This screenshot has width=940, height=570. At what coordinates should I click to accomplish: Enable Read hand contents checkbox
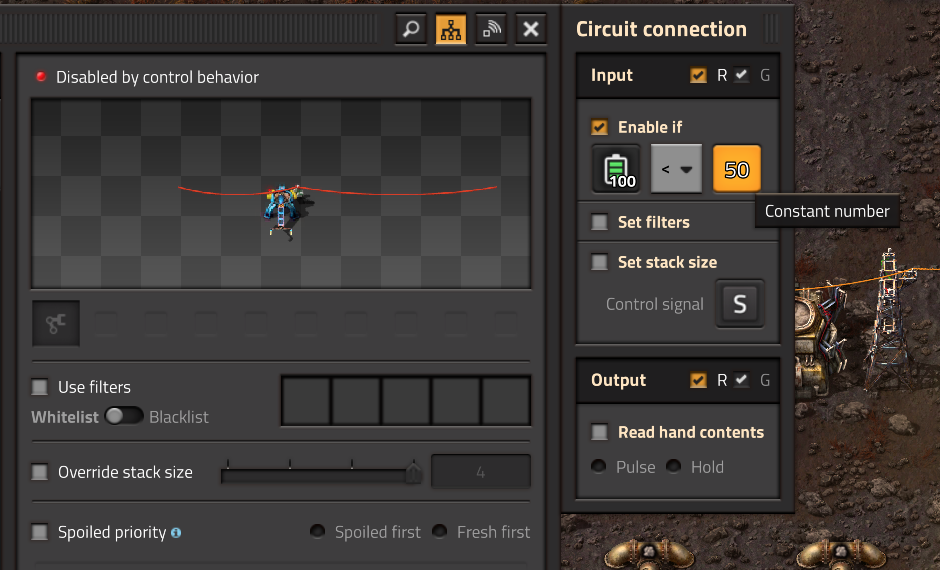599,432
